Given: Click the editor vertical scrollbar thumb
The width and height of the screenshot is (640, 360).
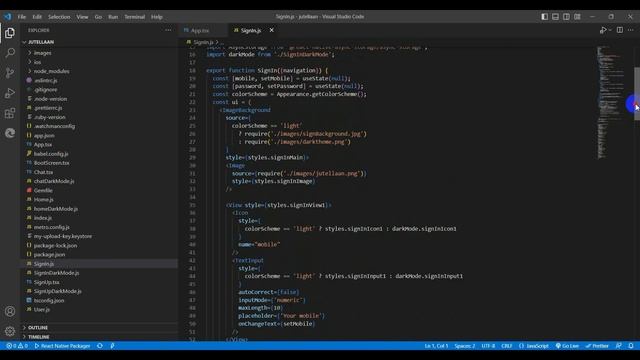Looking at the screenshot, I should (637, 93).
